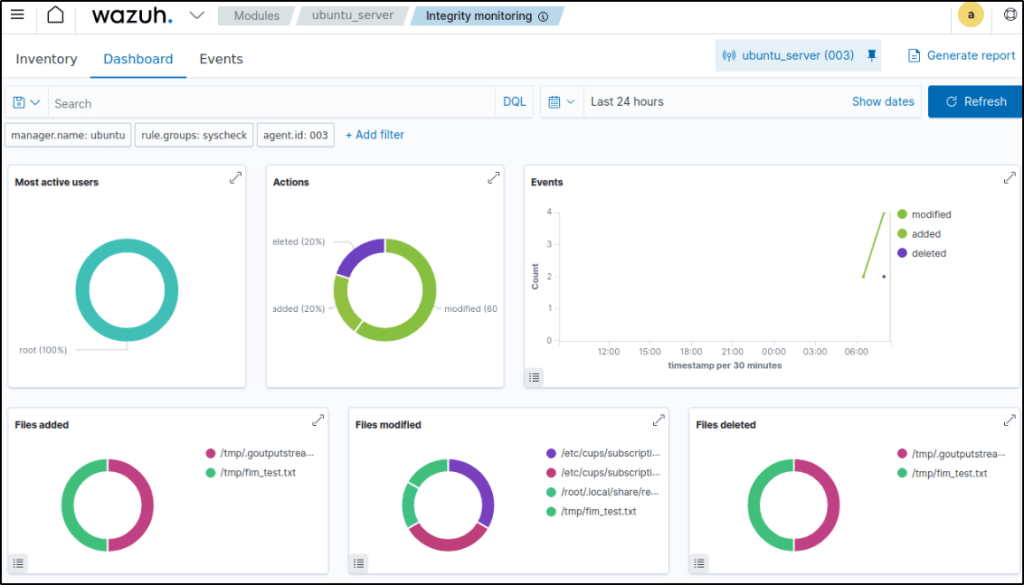
Task: Click the Refresh button
Action: click(x=975, y=102)
